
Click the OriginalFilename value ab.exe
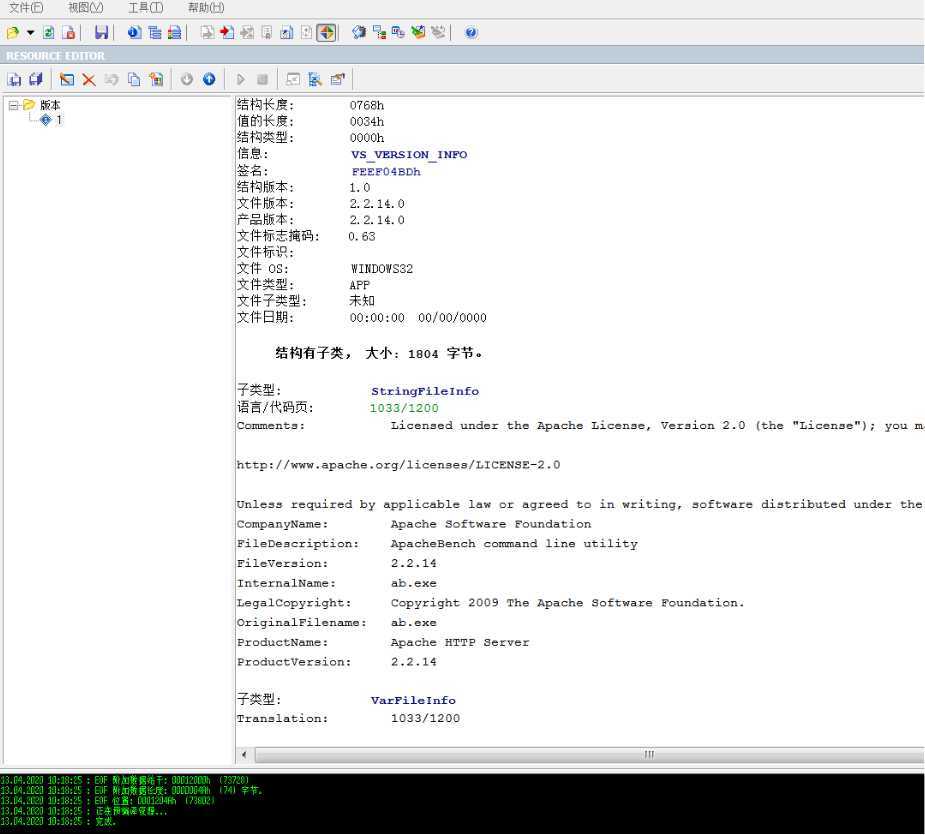(x=414, y=623)
